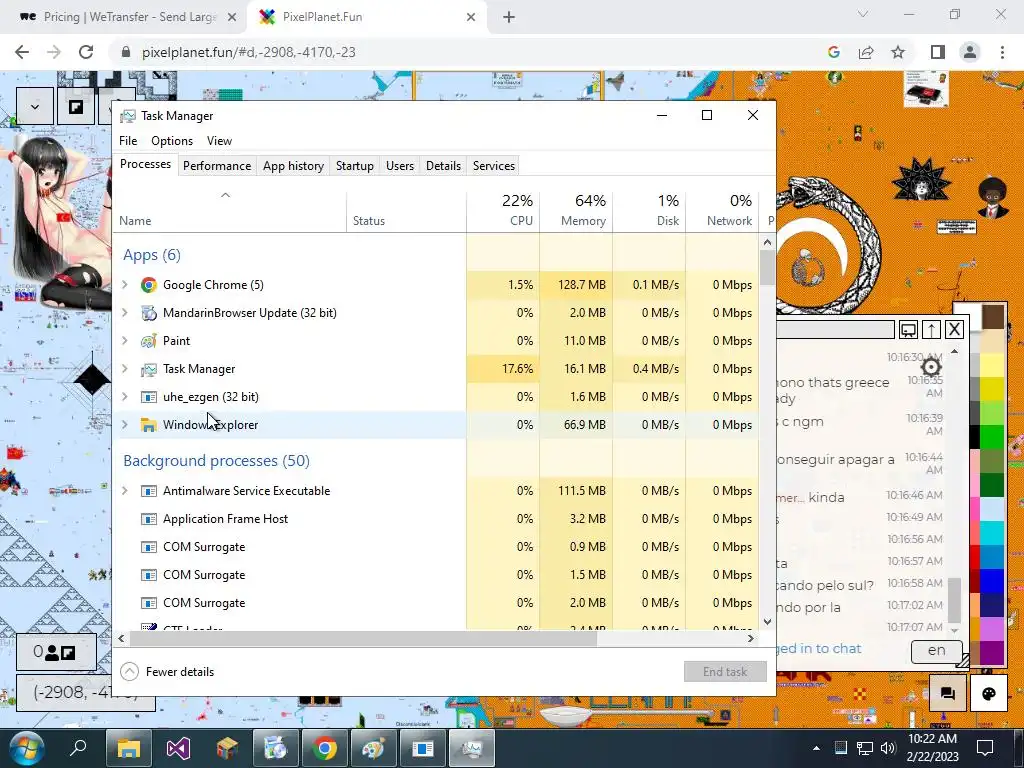
Task: Open taskbar Search magnifier
Action: point(78,748)
